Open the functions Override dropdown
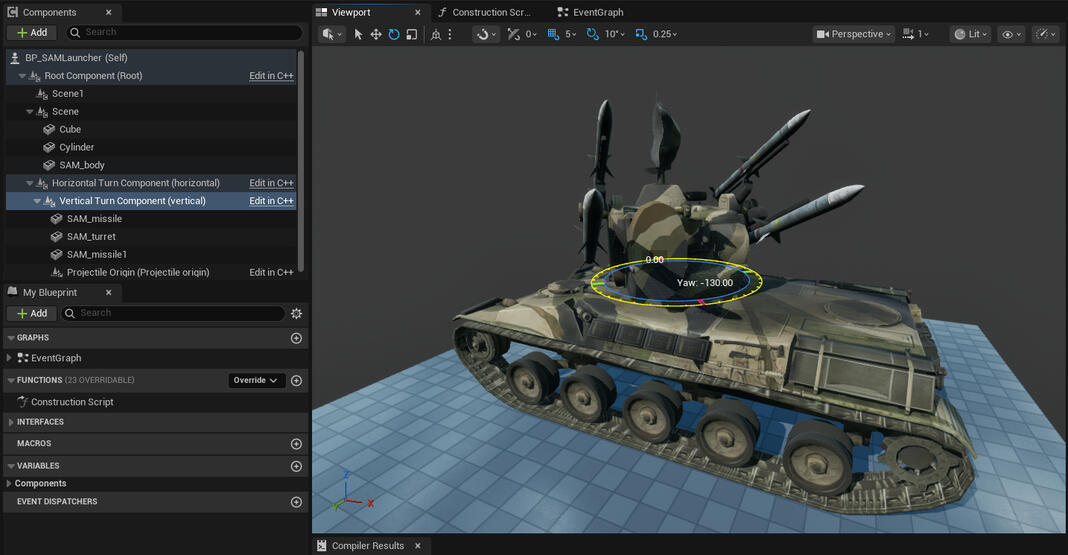The width and height of the screenshot is (1068, 555). pos(256,381)
